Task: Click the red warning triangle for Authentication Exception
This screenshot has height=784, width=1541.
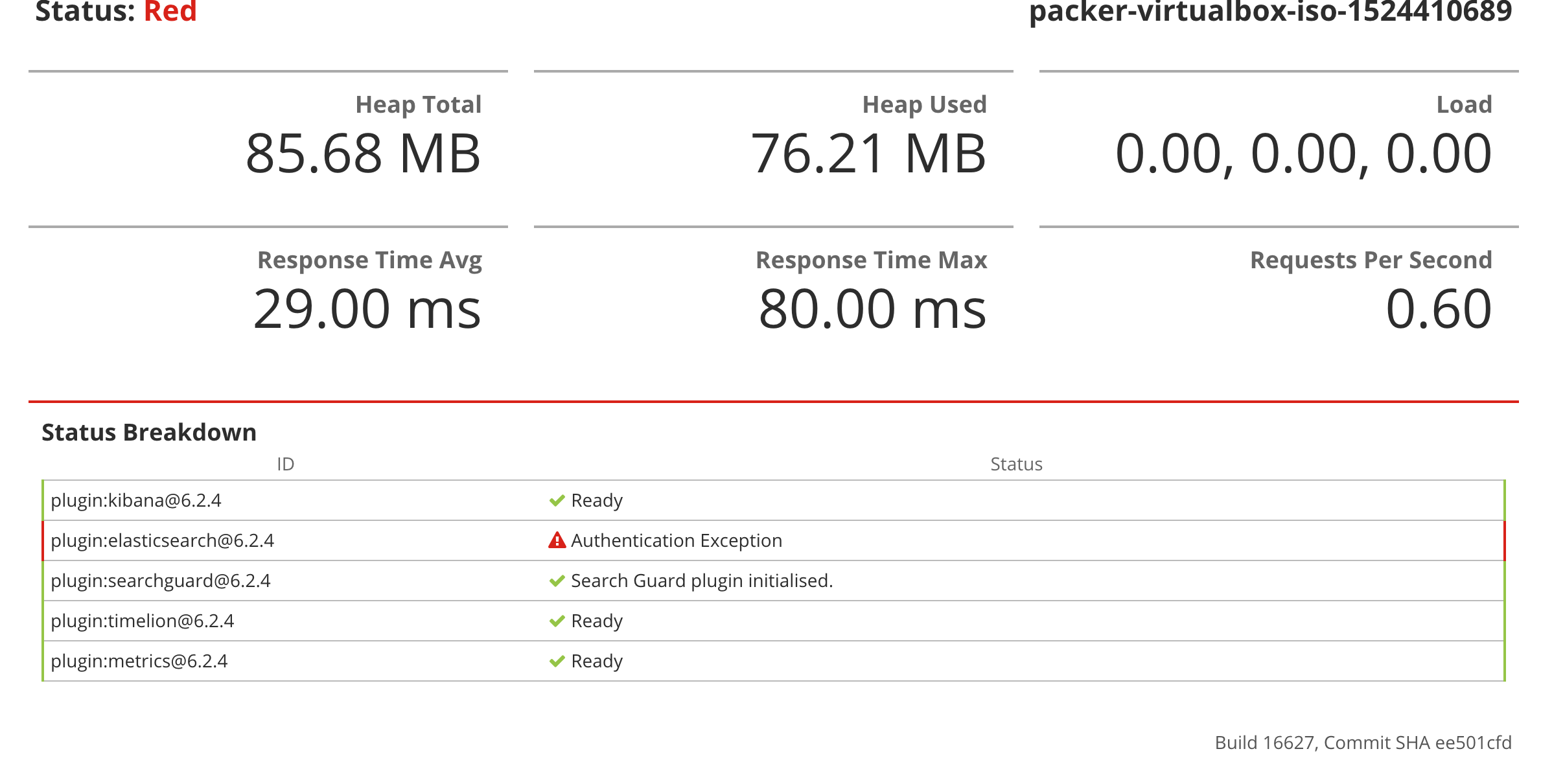Action: (557, 540)
